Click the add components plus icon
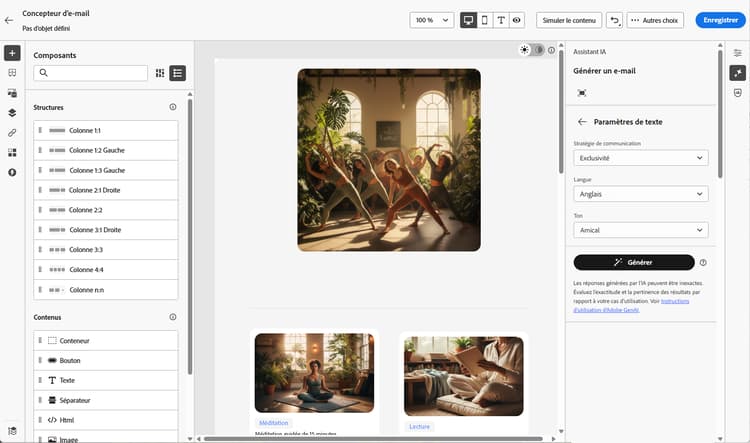The width and height of the screenshot is (750, 443). (12, 53)
